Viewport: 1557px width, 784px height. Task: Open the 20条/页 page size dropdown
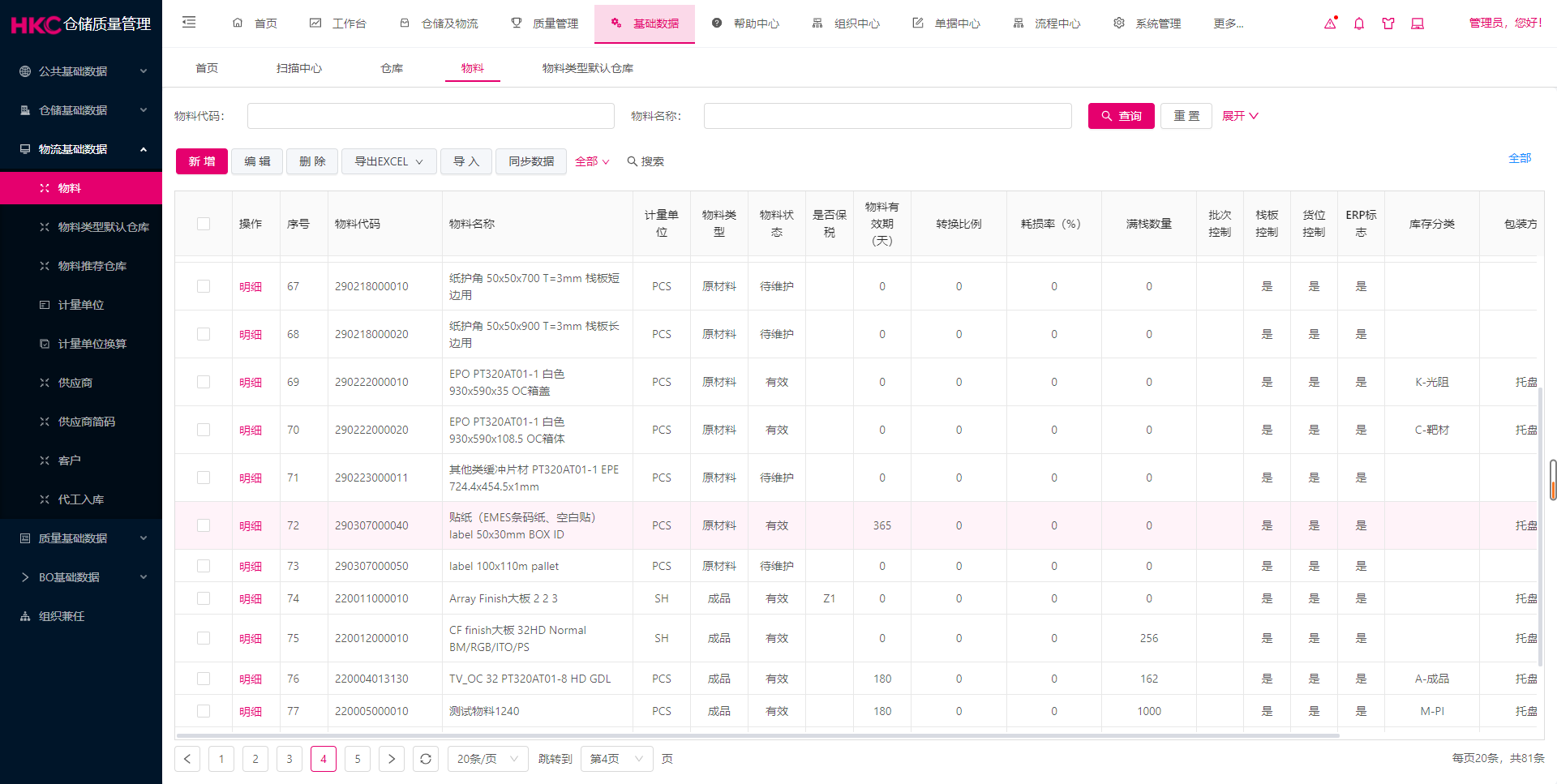[487, 758]
